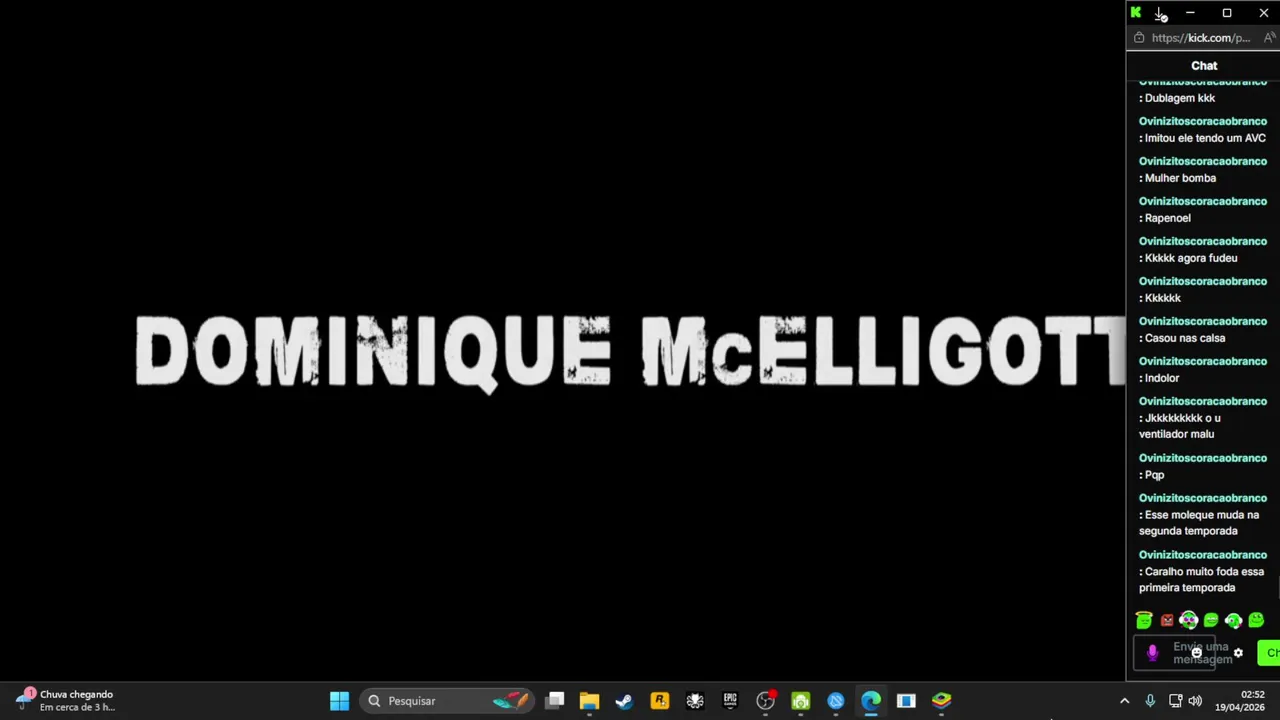1280x720 pixels.
Task: Click the video player showing Dominique McElligott credit
Action: 563,340
